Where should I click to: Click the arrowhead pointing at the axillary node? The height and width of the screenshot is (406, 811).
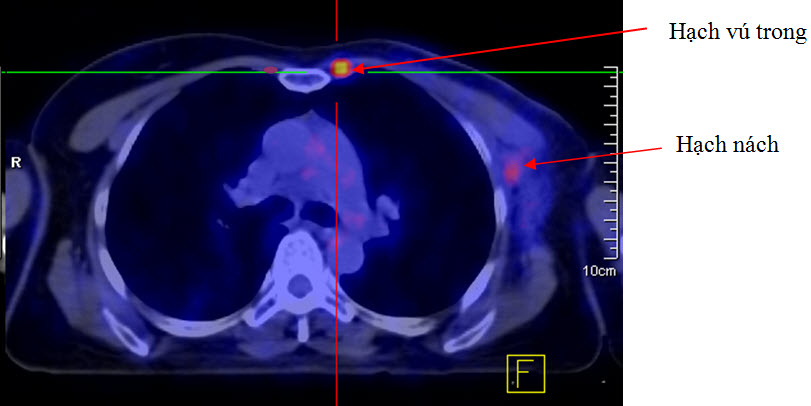click(530, 163)
